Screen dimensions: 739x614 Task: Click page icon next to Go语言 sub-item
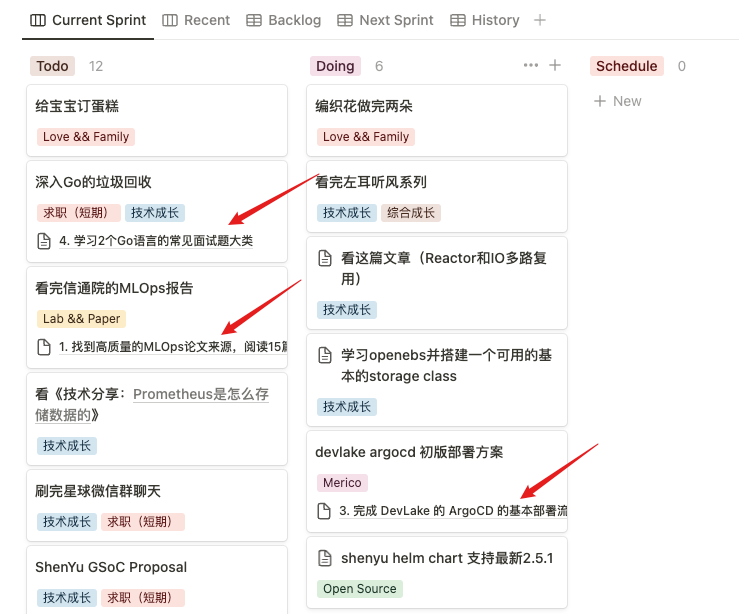click(x=43, y=241)
